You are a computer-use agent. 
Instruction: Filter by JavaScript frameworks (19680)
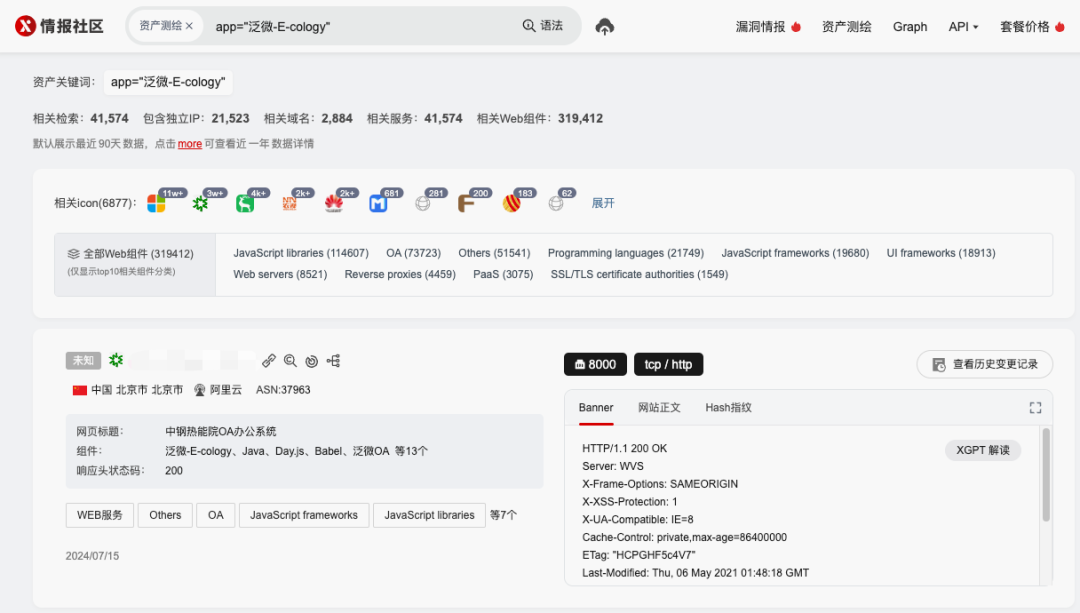click(795, 253)
